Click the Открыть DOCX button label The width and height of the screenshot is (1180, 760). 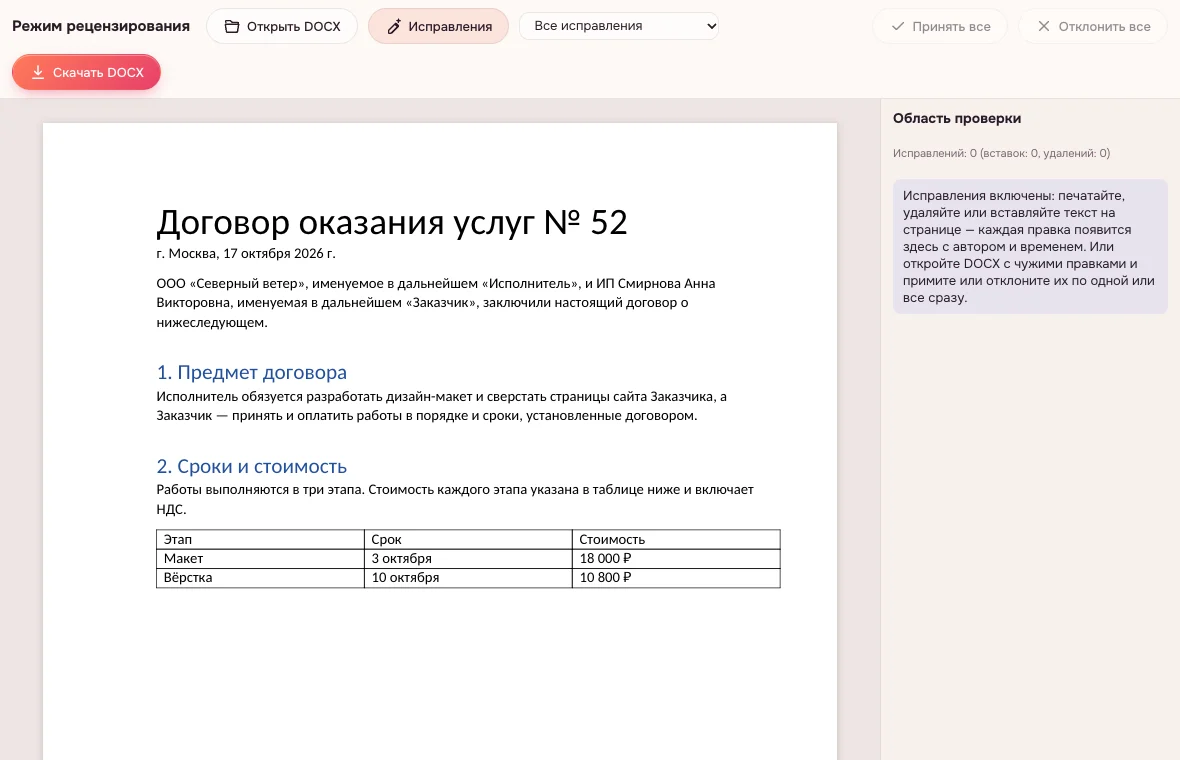click(293, 26)
